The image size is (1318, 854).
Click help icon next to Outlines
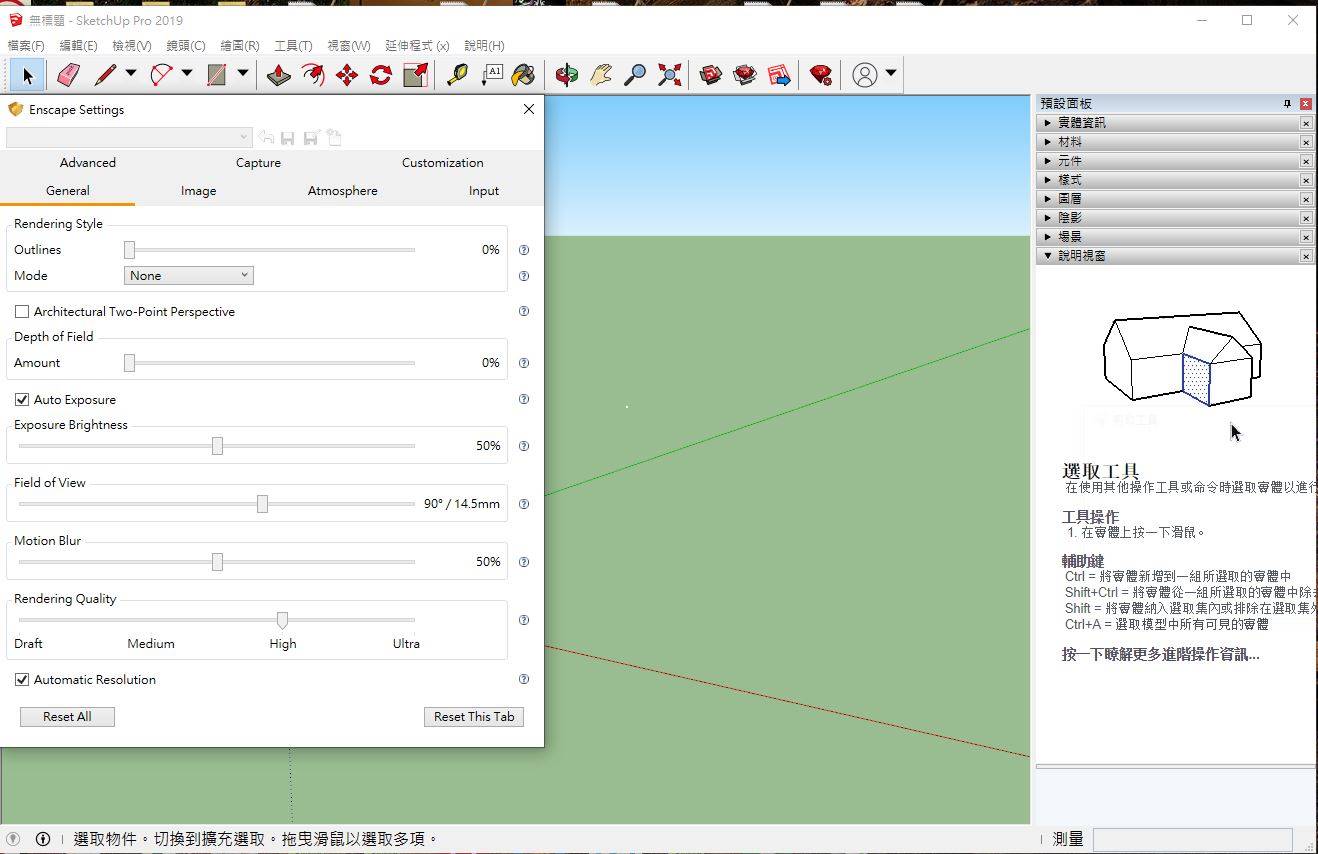tap(524, 250)
